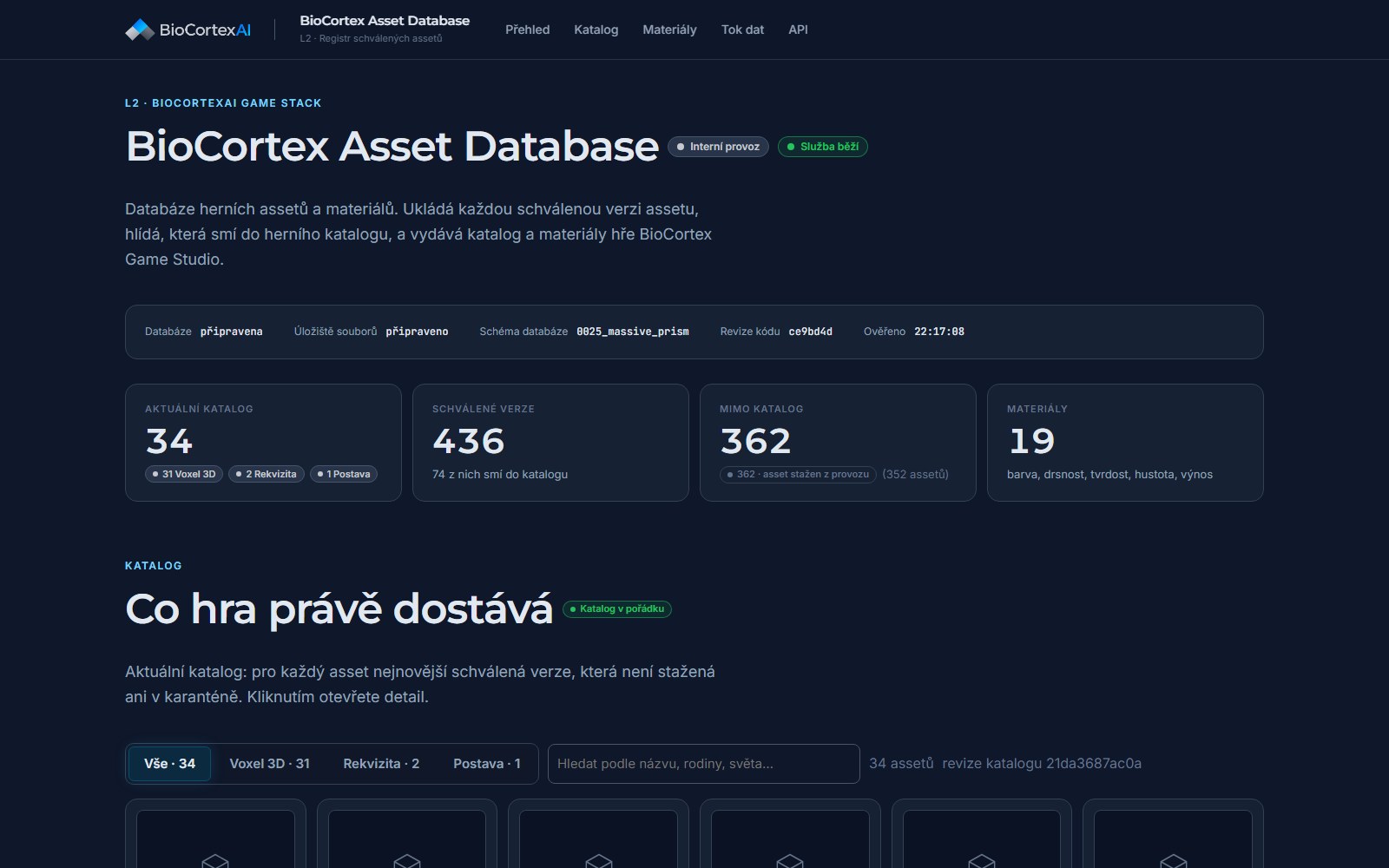Viewport: 1389px width, 868px height.
Task: Click the BioCortex Asset Database header title
Action: (x=385, y=21)
